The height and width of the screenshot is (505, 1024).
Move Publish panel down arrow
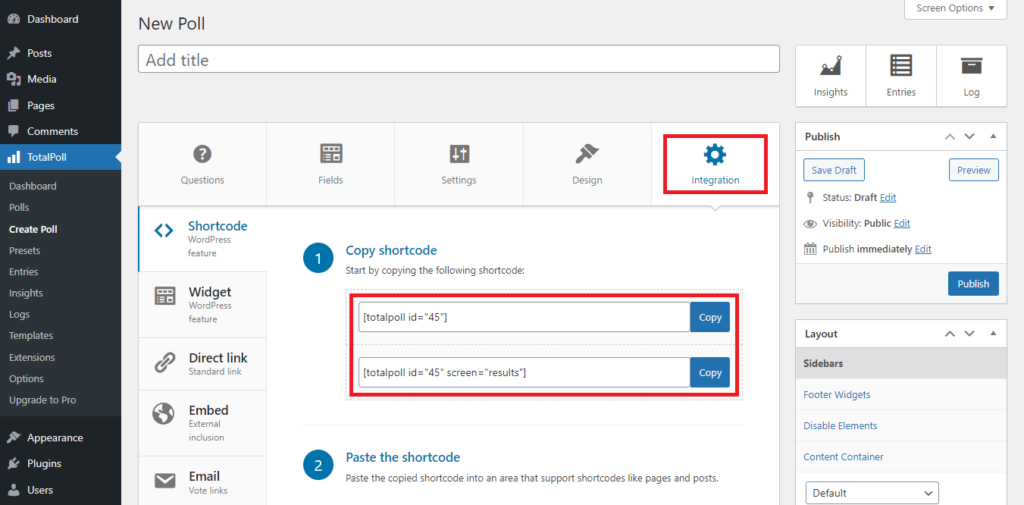(x=970, y=137)
